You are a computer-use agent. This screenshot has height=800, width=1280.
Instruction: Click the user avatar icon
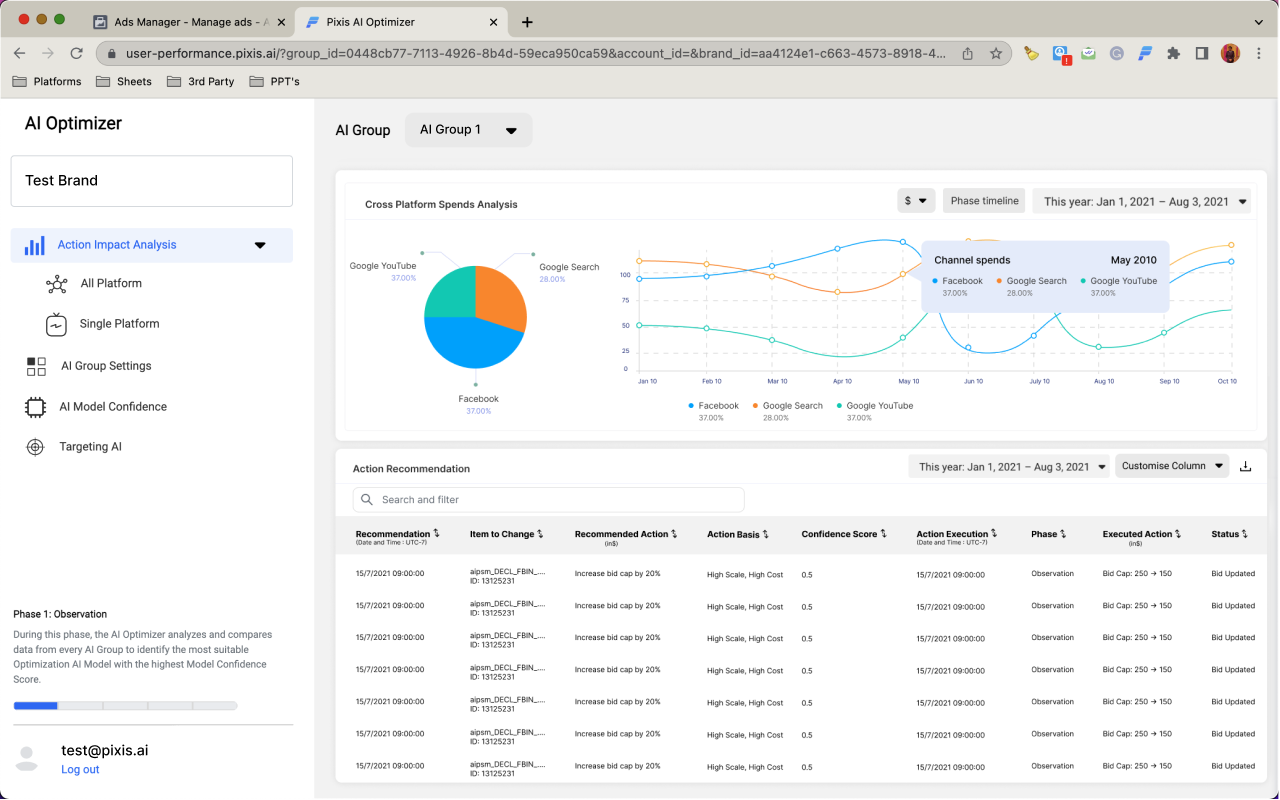click(x=27, y=758)
